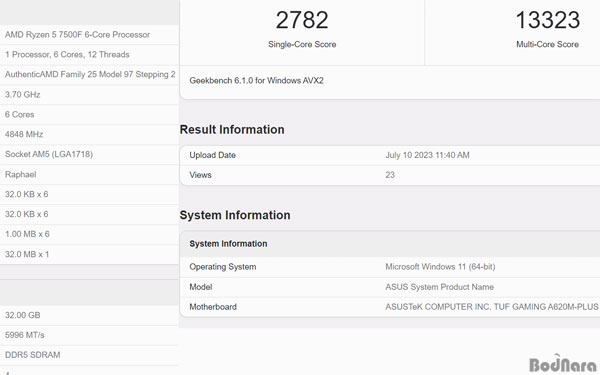Click the second '32.0 KB x 6' row
The image size is (600, 375).
tap(89, 214)
